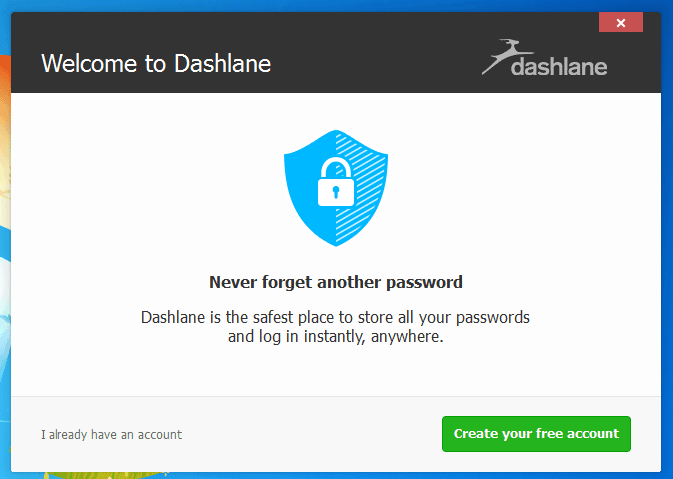Click the padlock's curved shackle
This screenshot has width=673, height=479.
point(336,168)
